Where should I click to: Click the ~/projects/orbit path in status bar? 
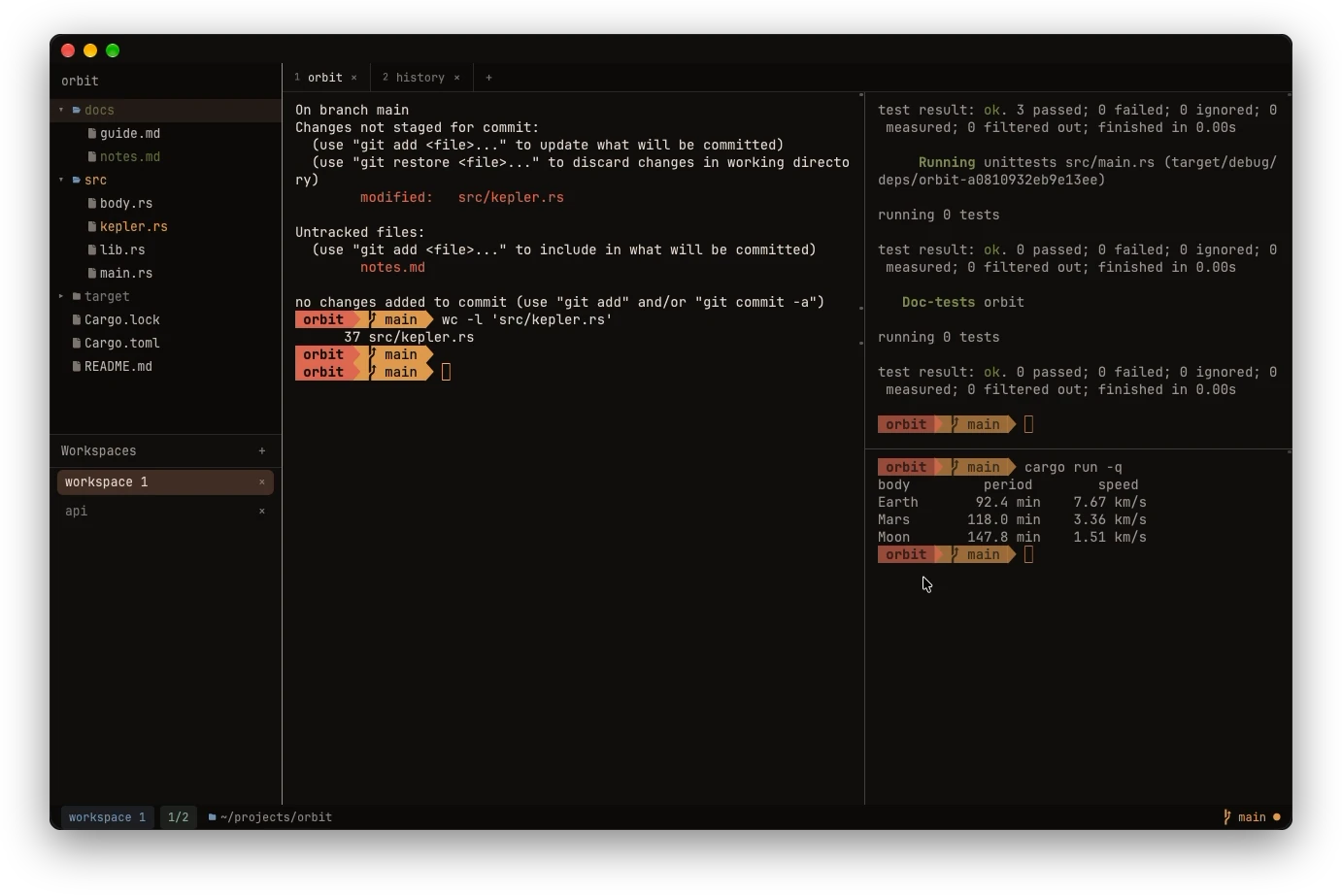tap(276, 817)
